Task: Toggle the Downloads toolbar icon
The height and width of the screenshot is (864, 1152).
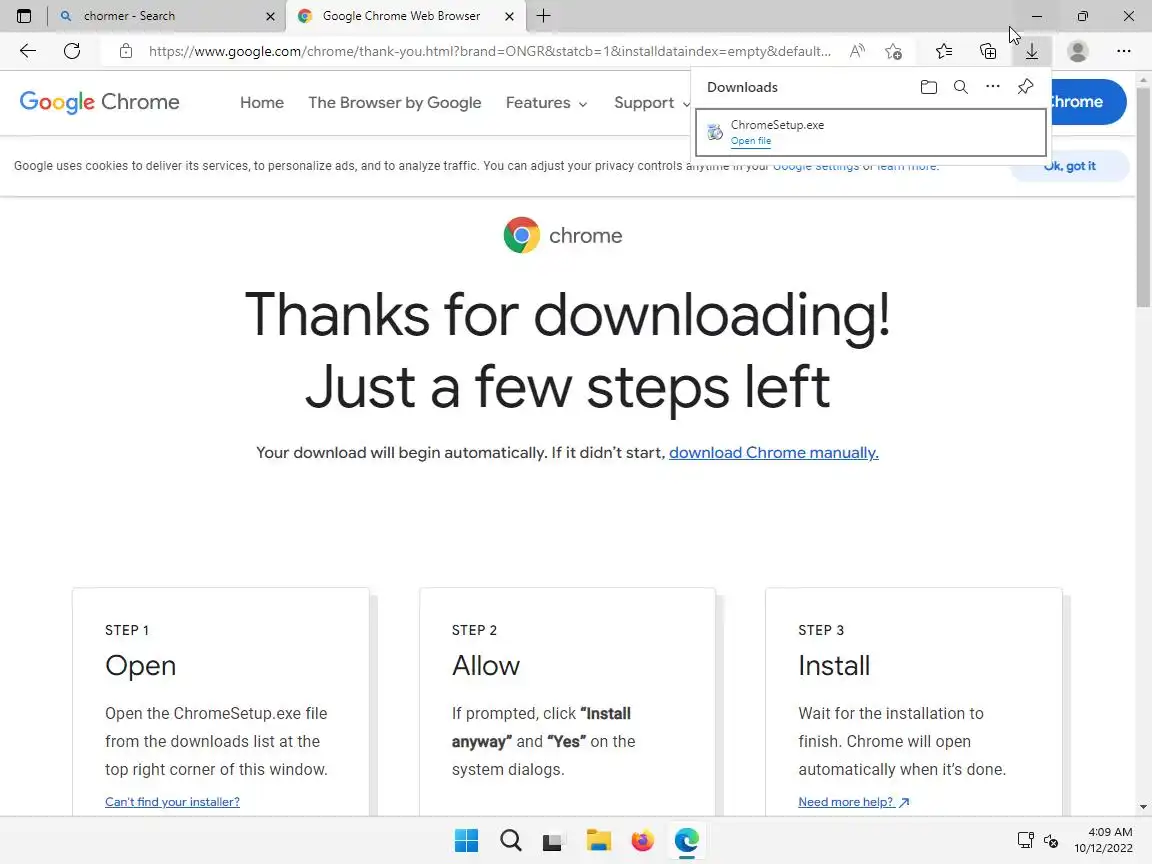Action: click(x=1032, y=51)
